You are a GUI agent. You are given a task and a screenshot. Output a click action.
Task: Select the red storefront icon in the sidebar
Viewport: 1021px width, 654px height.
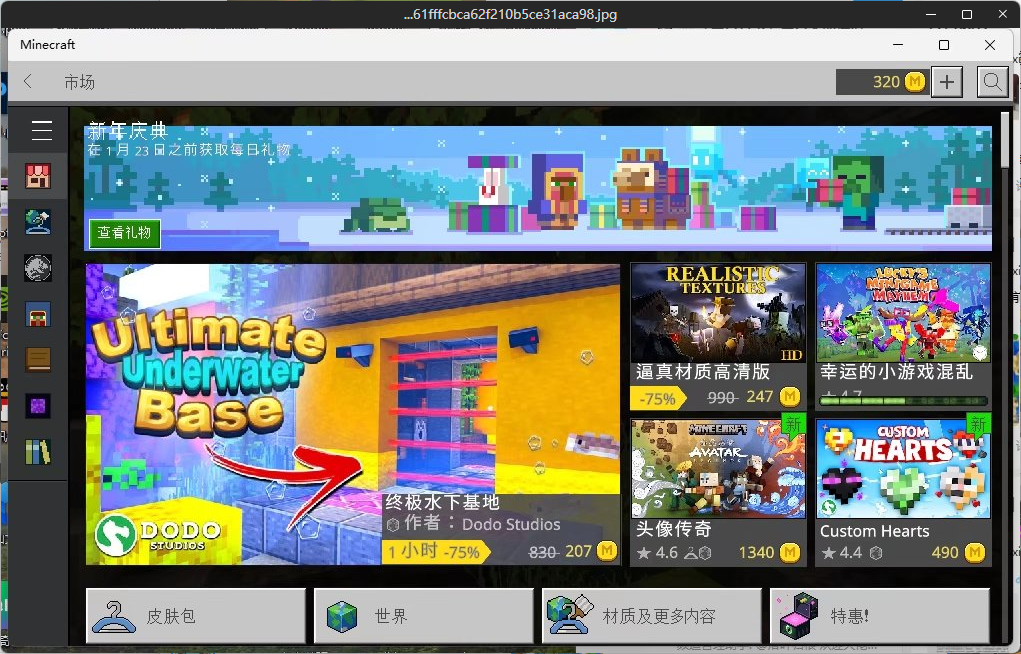click(x=38, y=176)
